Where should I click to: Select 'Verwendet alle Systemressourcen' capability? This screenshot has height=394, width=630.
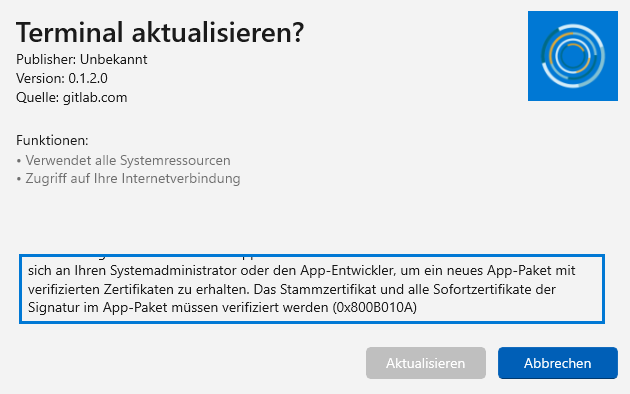(128, 160)
